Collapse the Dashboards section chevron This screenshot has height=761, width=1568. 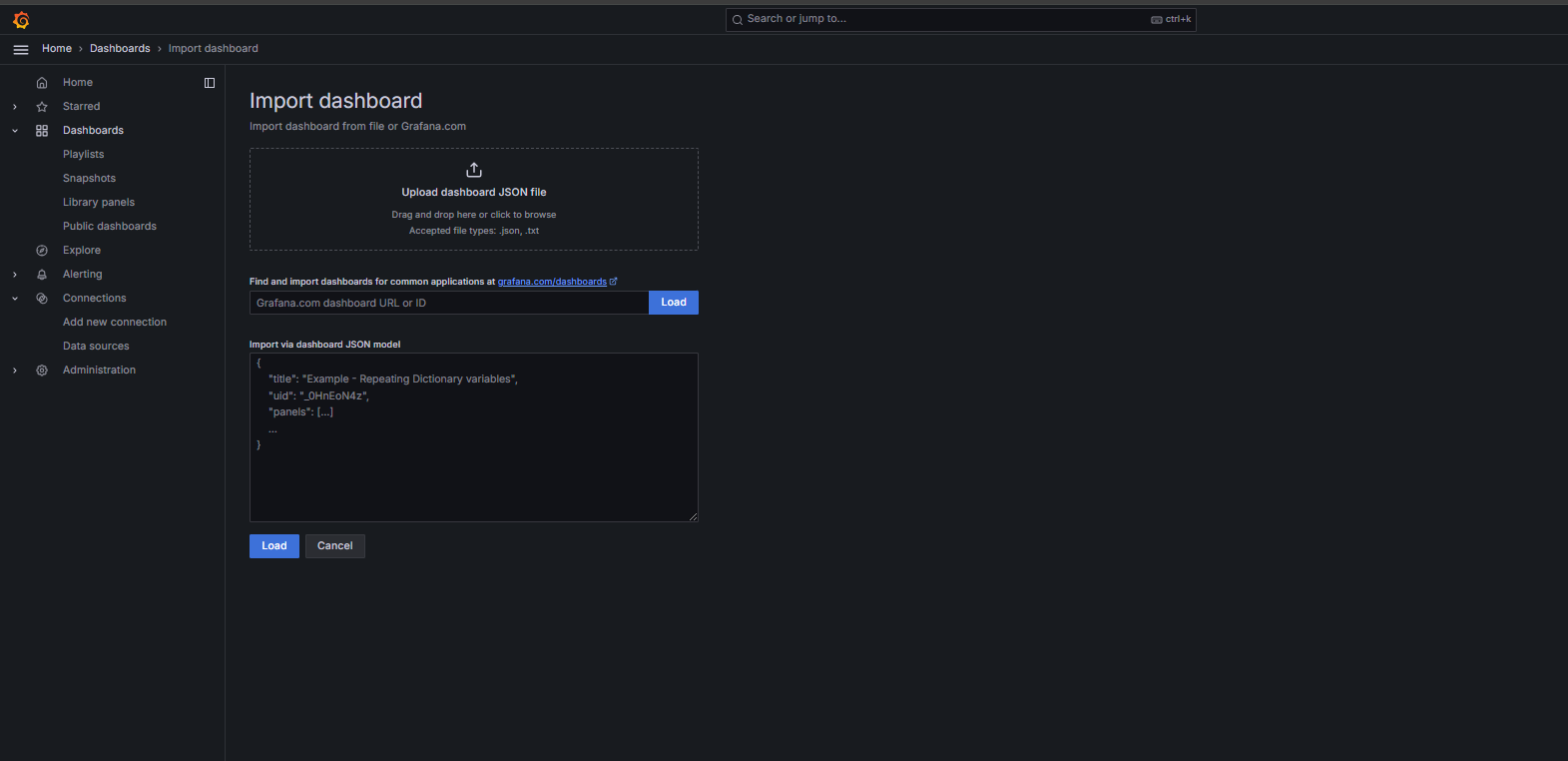tap(15, 131)
